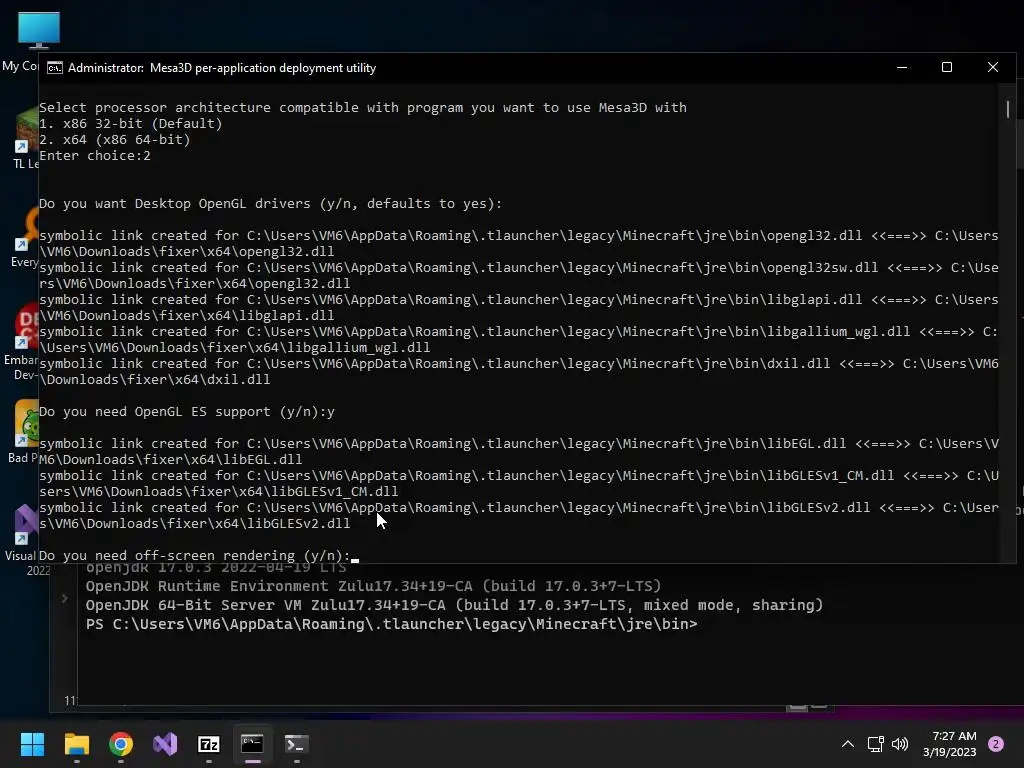The image size is (1024, 768).
Task: Click the Visual Studio 2022 desktop shortcut
Action: (24, 539)
